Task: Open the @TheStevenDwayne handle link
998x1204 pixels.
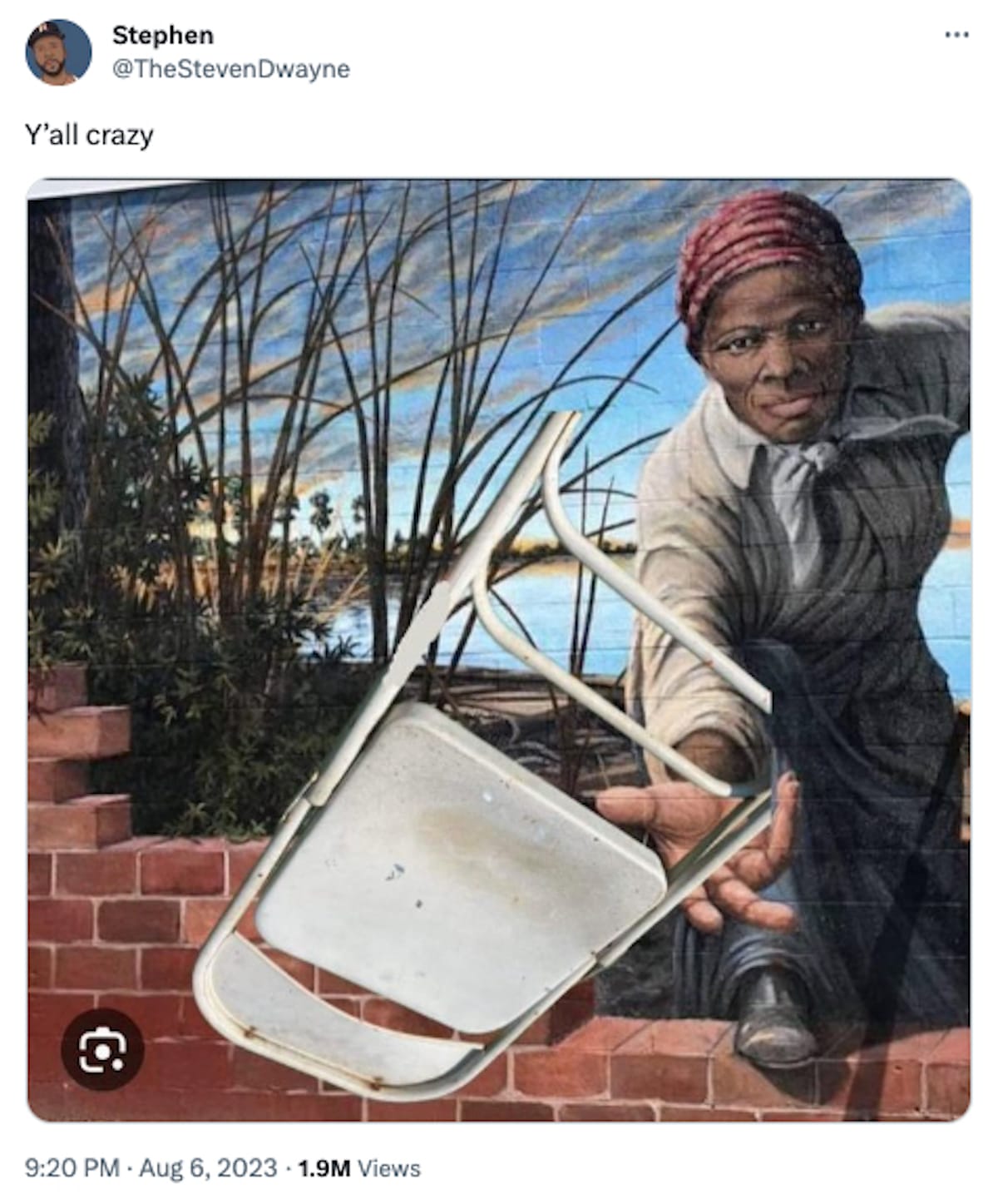Action: pyautogui.click(x=230, y=69)
